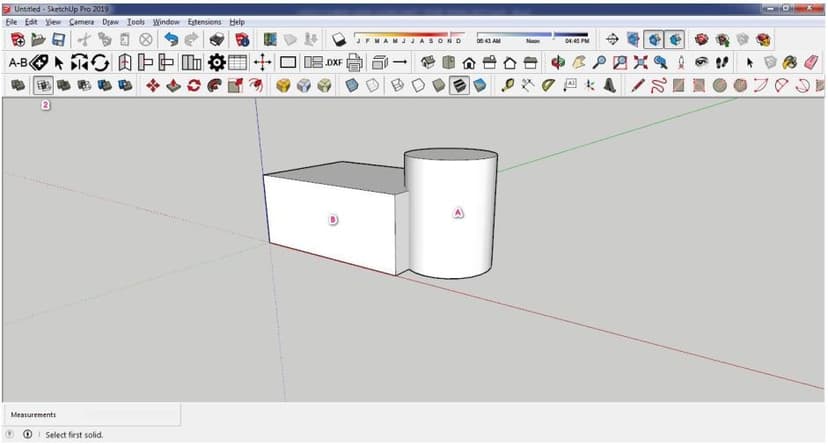Switch to Iso view
Viewport: 828px width, 446px height.
[x=428, y=62]
